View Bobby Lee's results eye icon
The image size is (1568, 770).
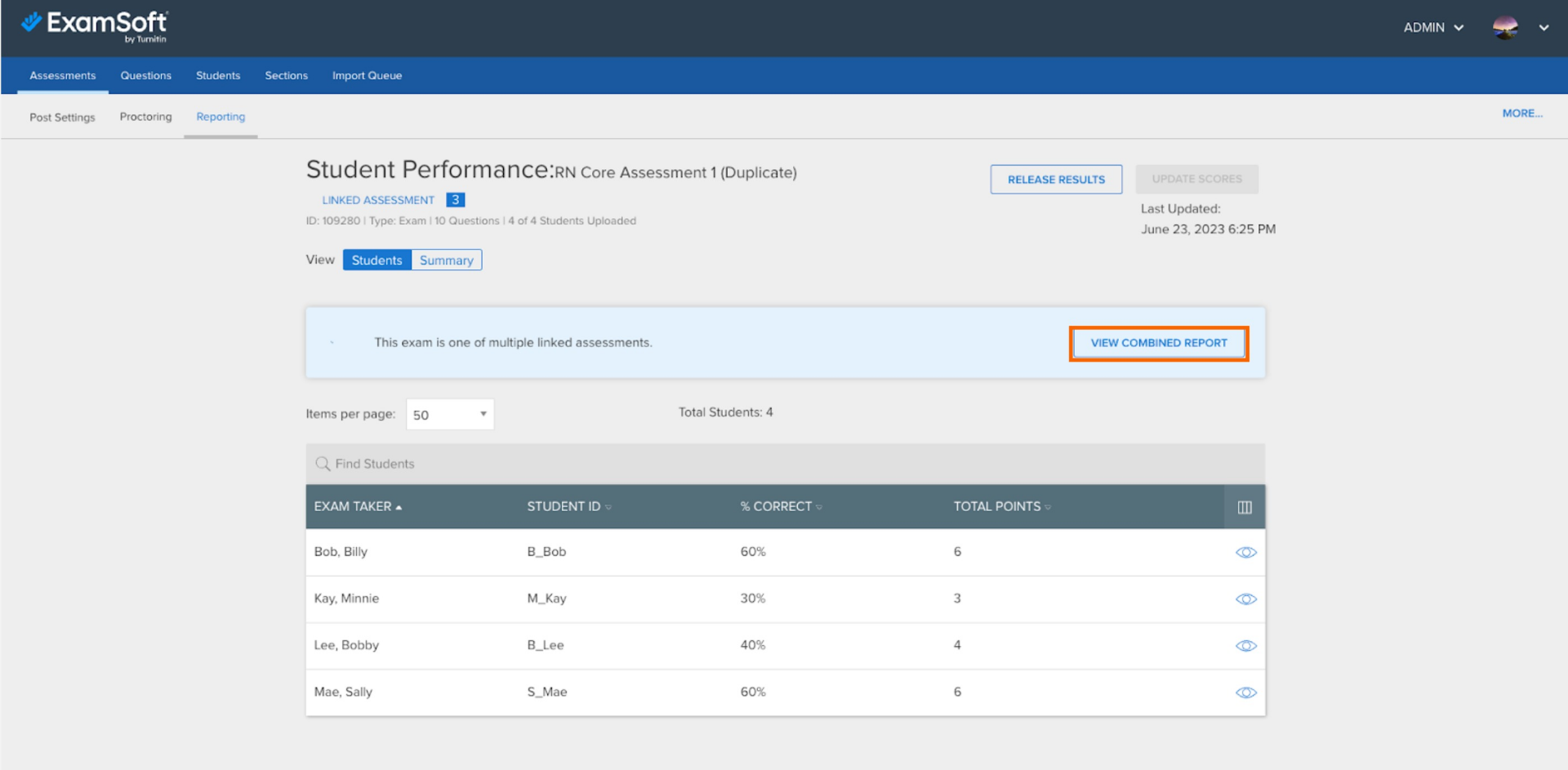coord(1245,646)
